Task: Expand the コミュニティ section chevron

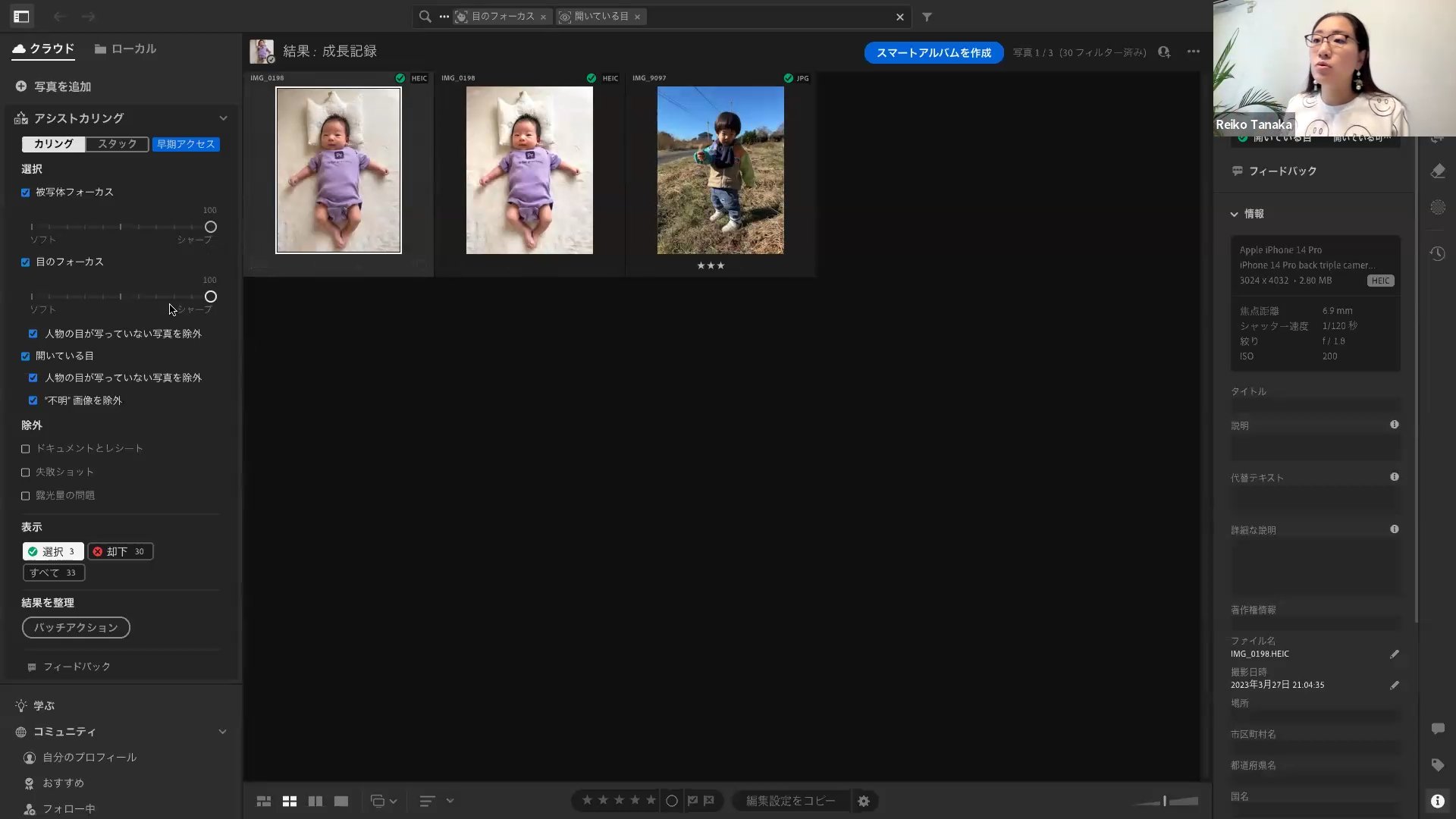Action: click(x=222, y=732)
